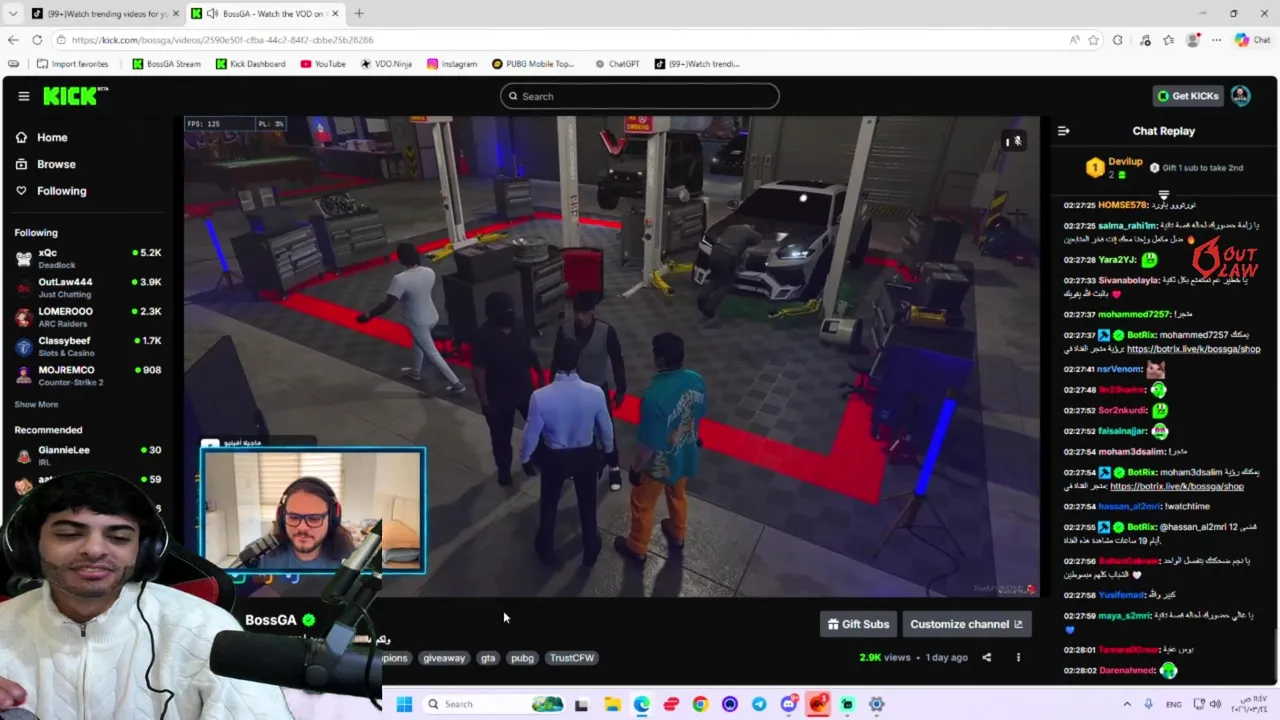Click the address bar URL

pos(222,40)
